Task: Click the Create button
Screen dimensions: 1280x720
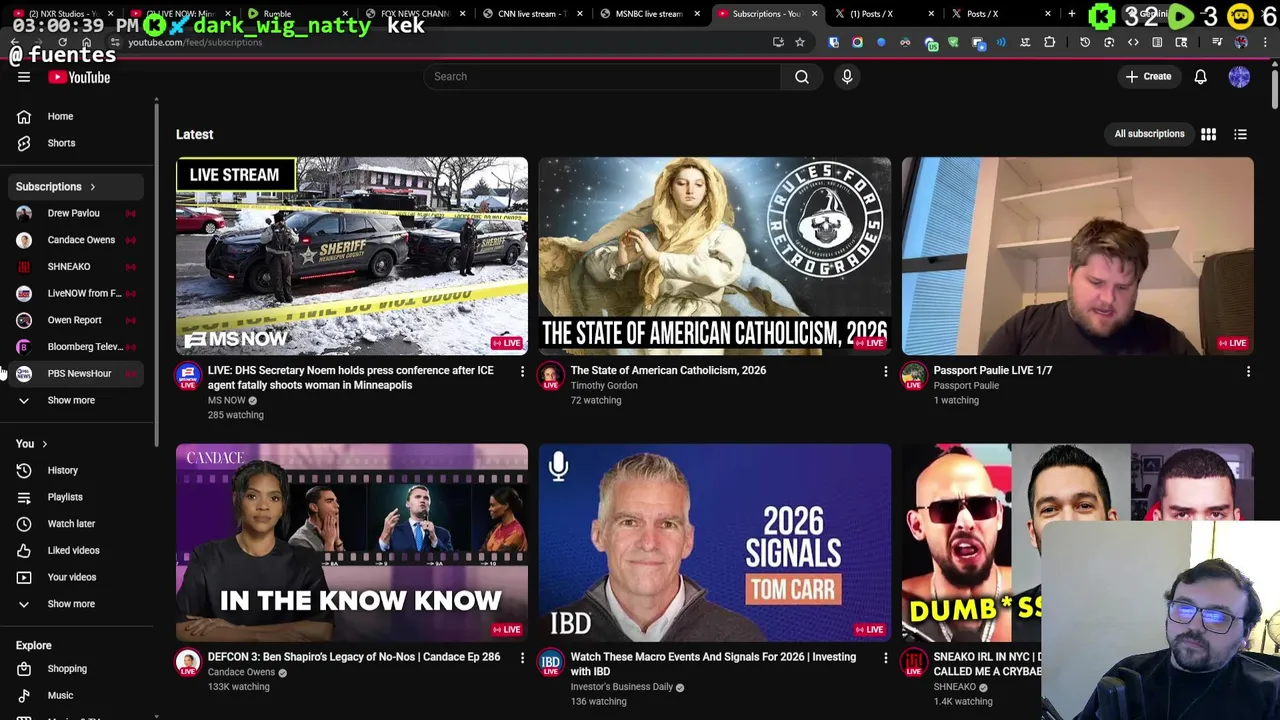Action: [1148, 77]
